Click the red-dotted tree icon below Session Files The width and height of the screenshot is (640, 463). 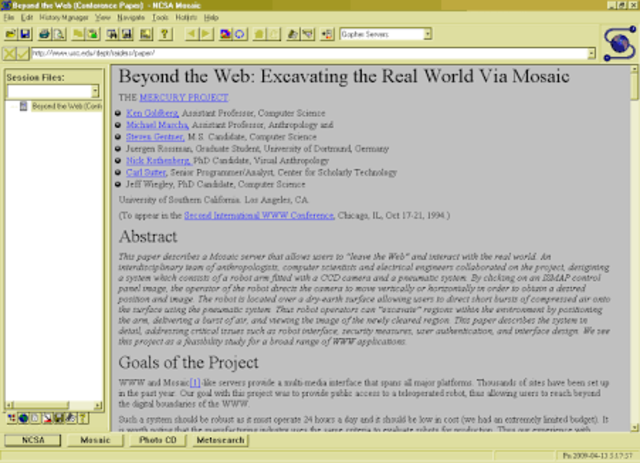[x=12, y=418]
